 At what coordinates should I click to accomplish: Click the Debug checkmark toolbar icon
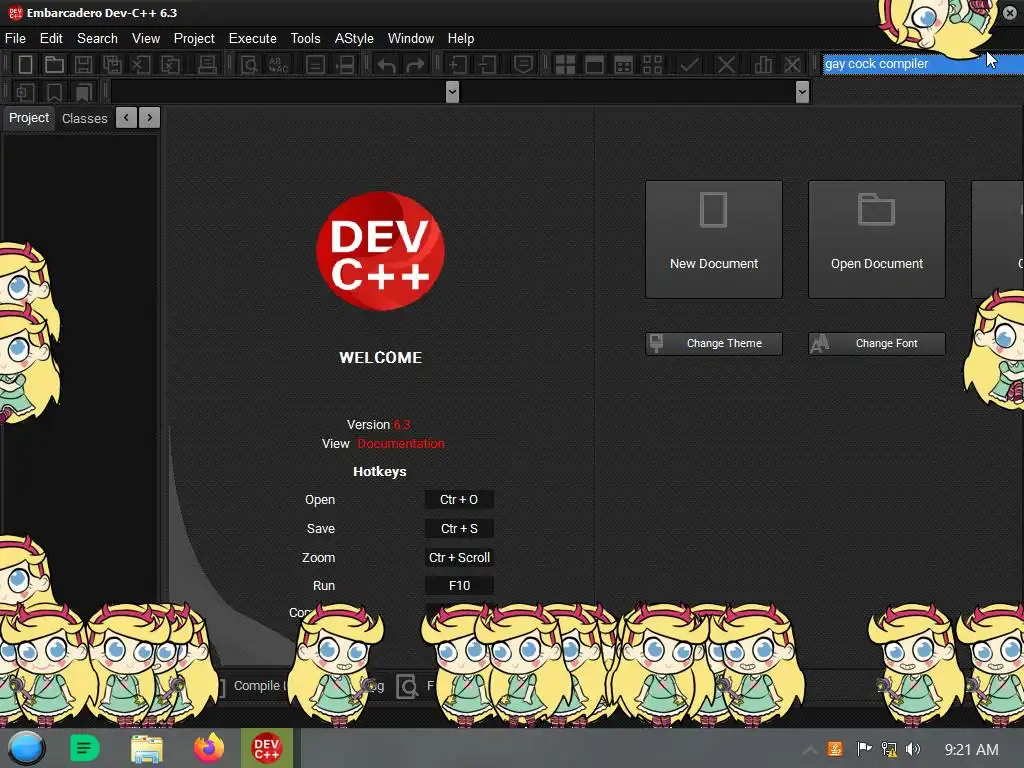coord(689,65)
